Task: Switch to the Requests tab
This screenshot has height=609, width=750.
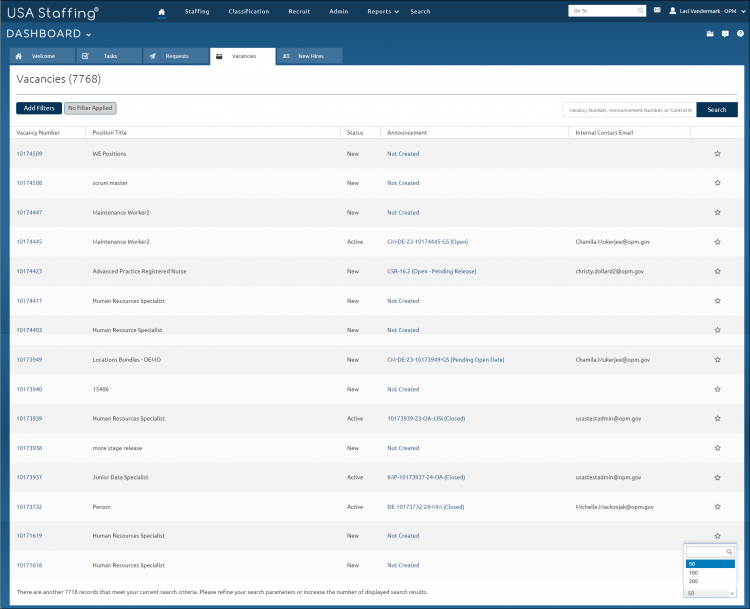Action: [x=176, y=56]
